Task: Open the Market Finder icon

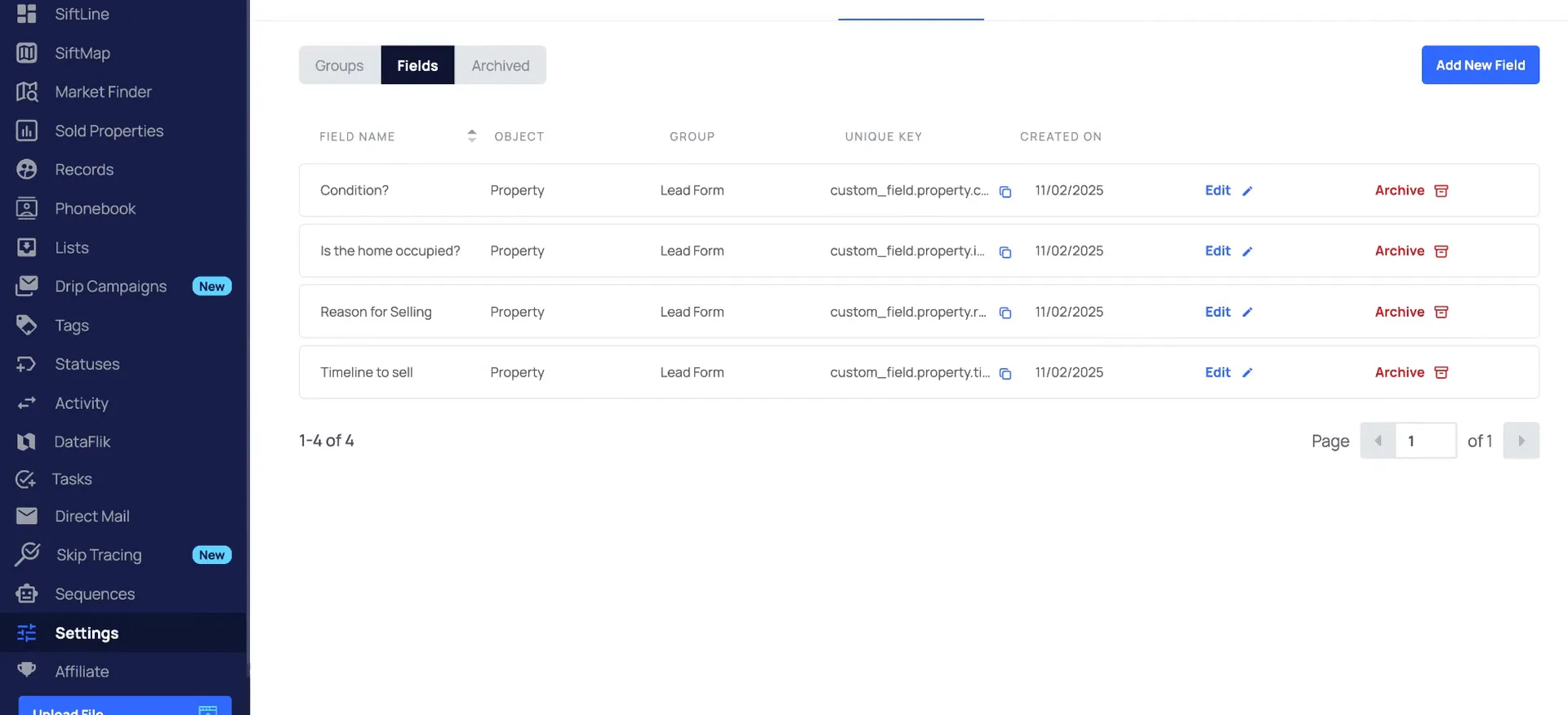Action: pyautogui.click(x=27, y=91)
